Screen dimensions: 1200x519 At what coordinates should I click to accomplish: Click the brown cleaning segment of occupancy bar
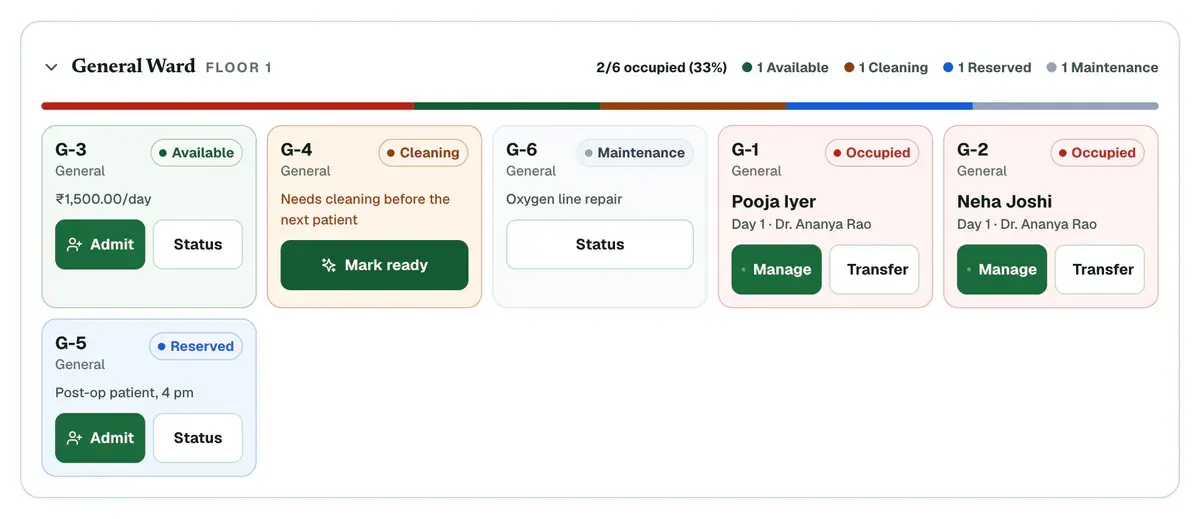(693, 106)
